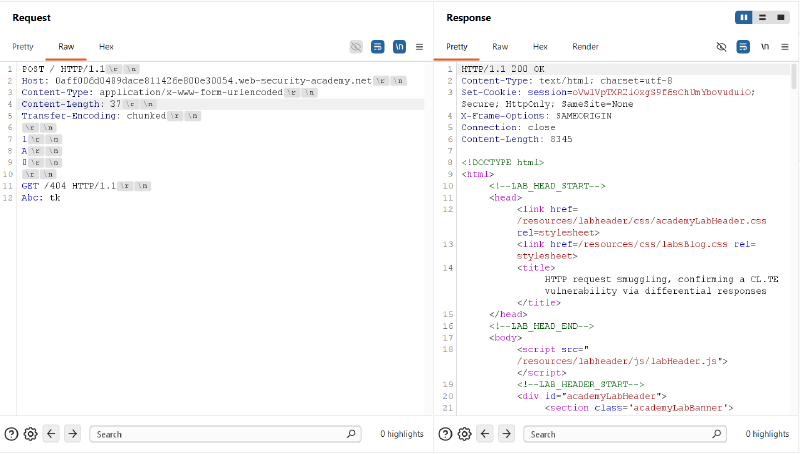Open help icon under Request panel
The height and width of the screenshot is (454, 800).
[11, 434]
